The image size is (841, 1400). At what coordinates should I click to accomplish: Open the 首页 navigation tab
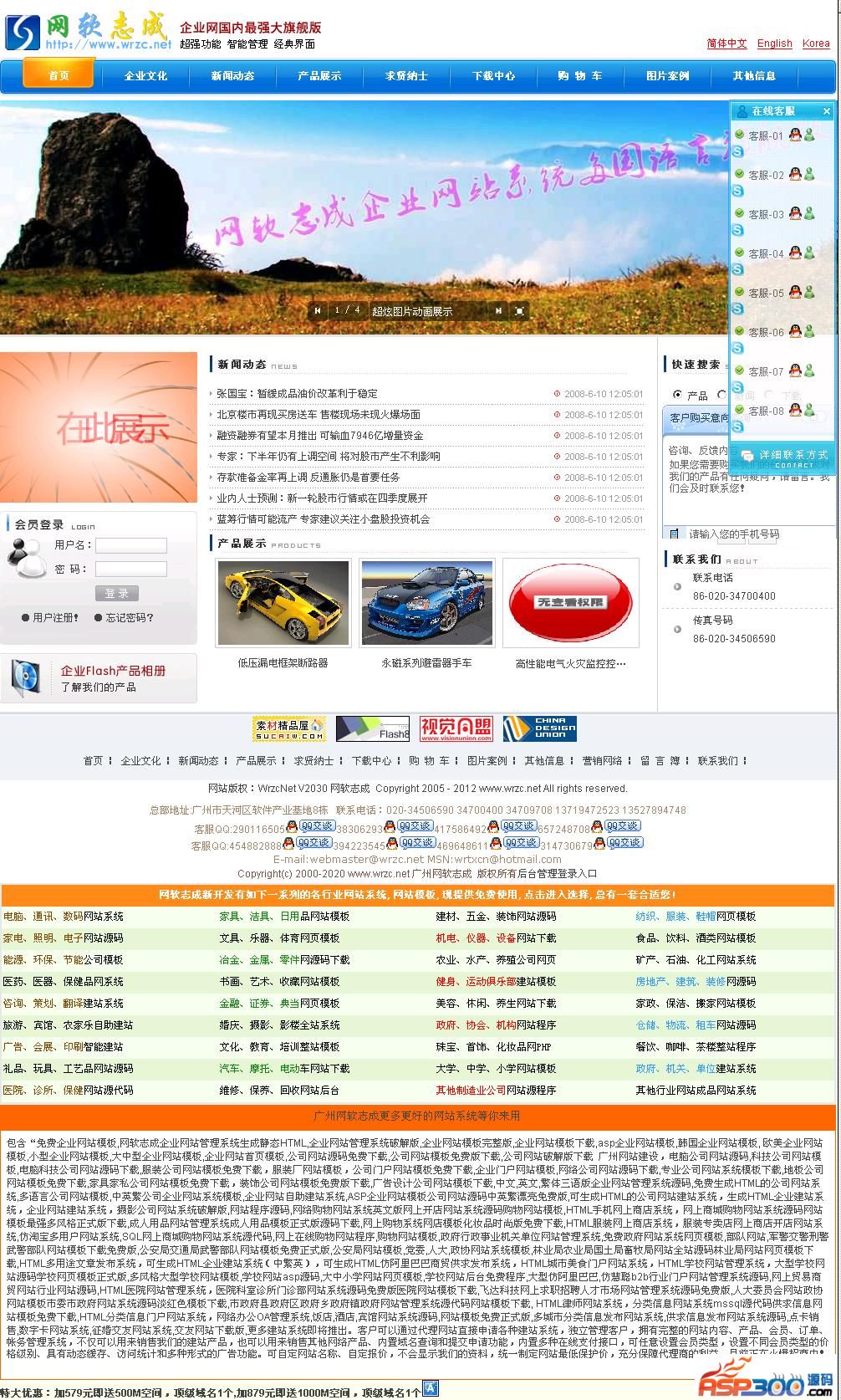[59, 75]
